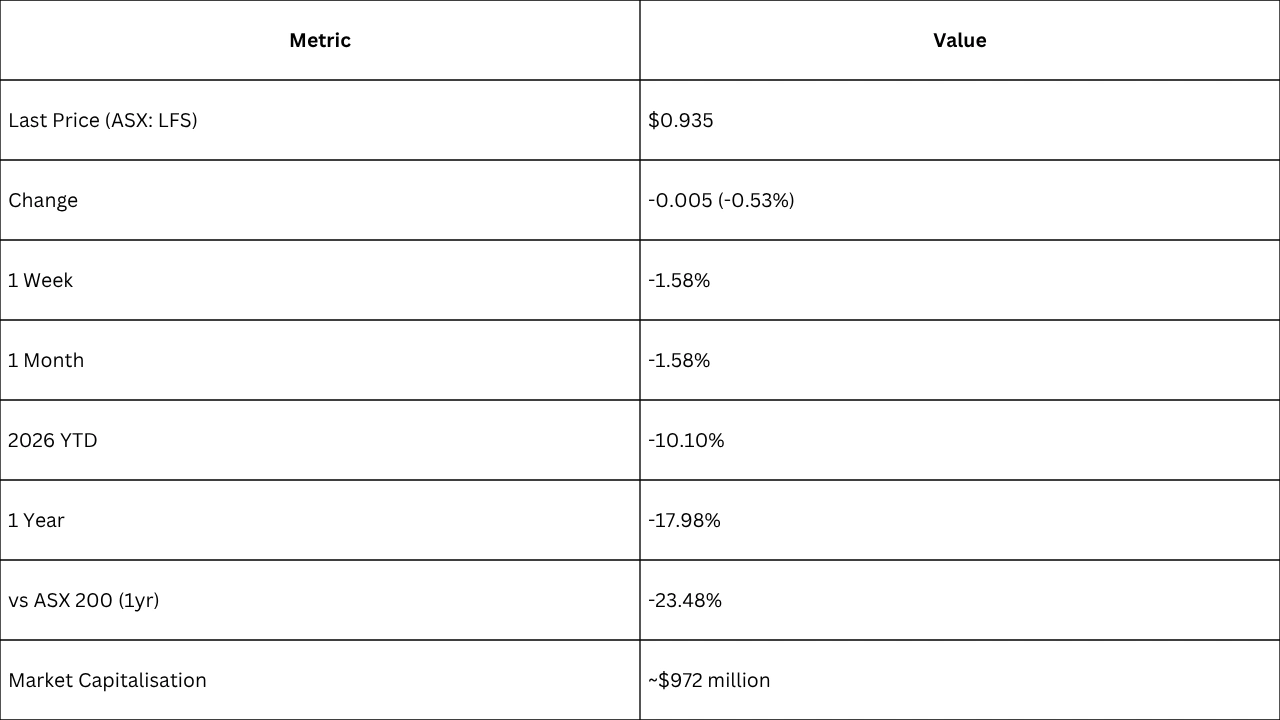
Task: Click the 2026 YTD label cell
Action: (x=53, y=440)
